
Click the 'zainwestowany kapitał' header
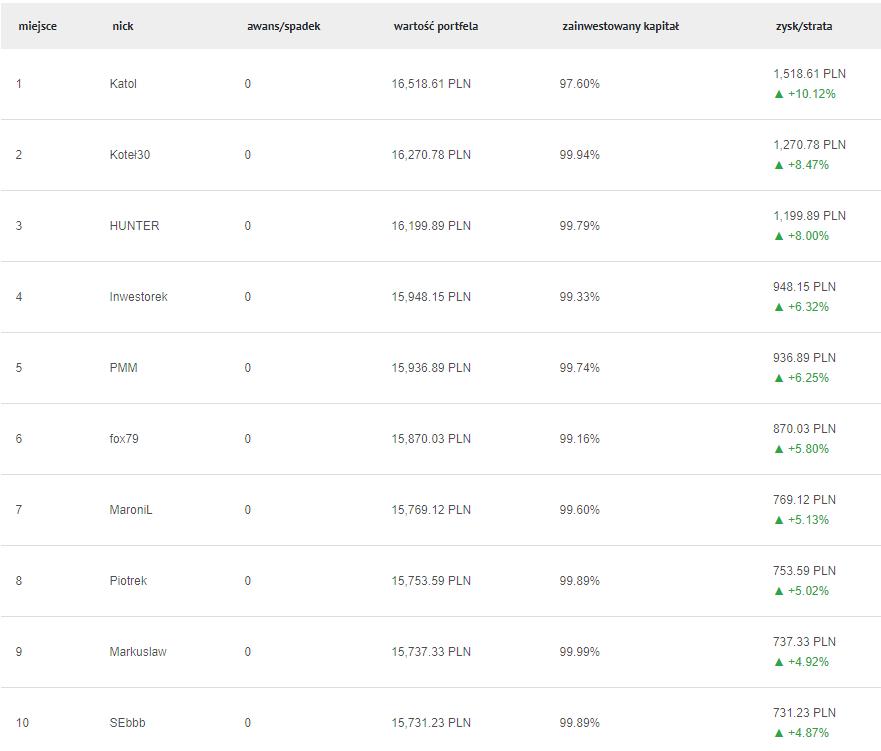pyautogui.click(x=620, y=26)
